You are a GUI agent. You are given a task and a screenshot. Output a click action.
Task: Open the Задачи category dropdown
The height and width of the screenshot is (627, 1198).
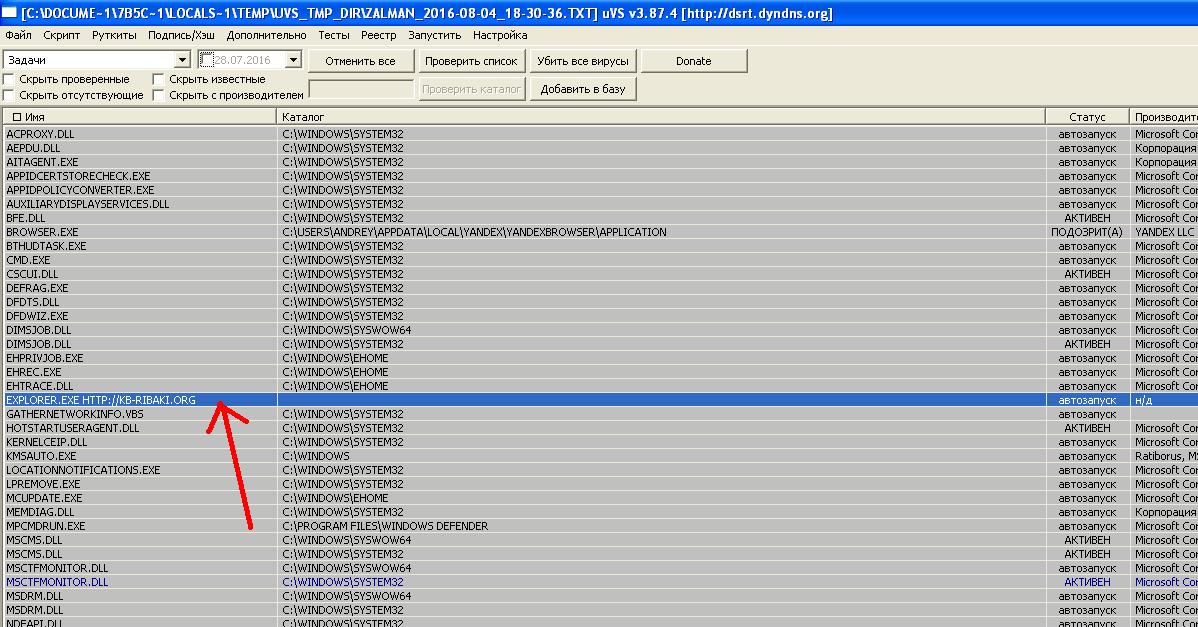pyautogui.click(x=182, y=60)
